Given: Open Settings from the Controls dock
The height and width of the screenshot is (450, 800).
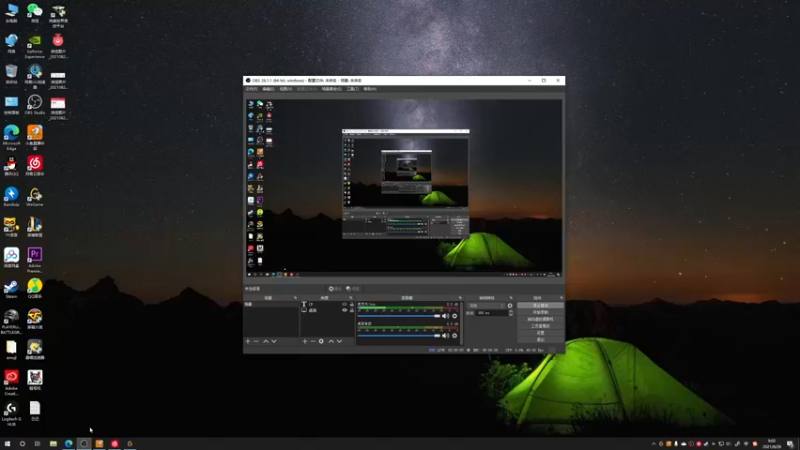Looking at the screenshot, I should point(540,333).
